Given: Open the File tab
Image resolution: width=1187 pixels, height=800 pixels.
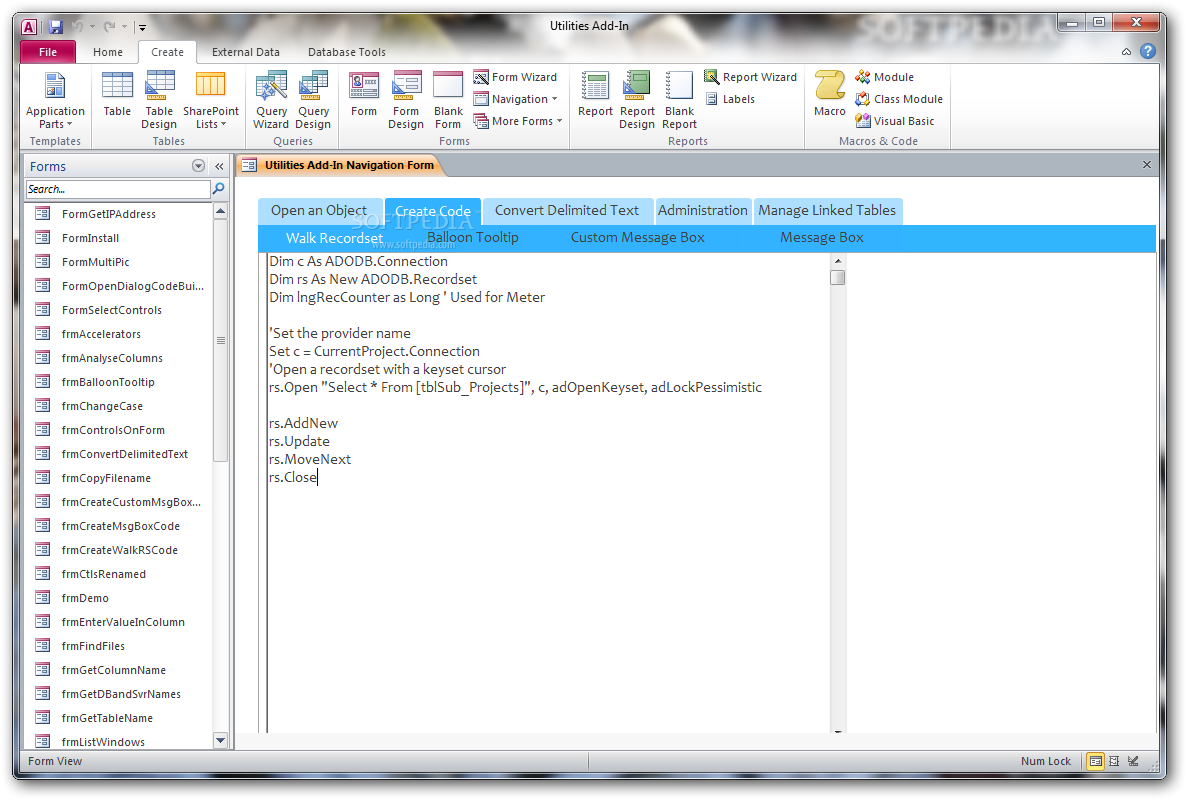Looking at the screenshot, I should (48, 51).
